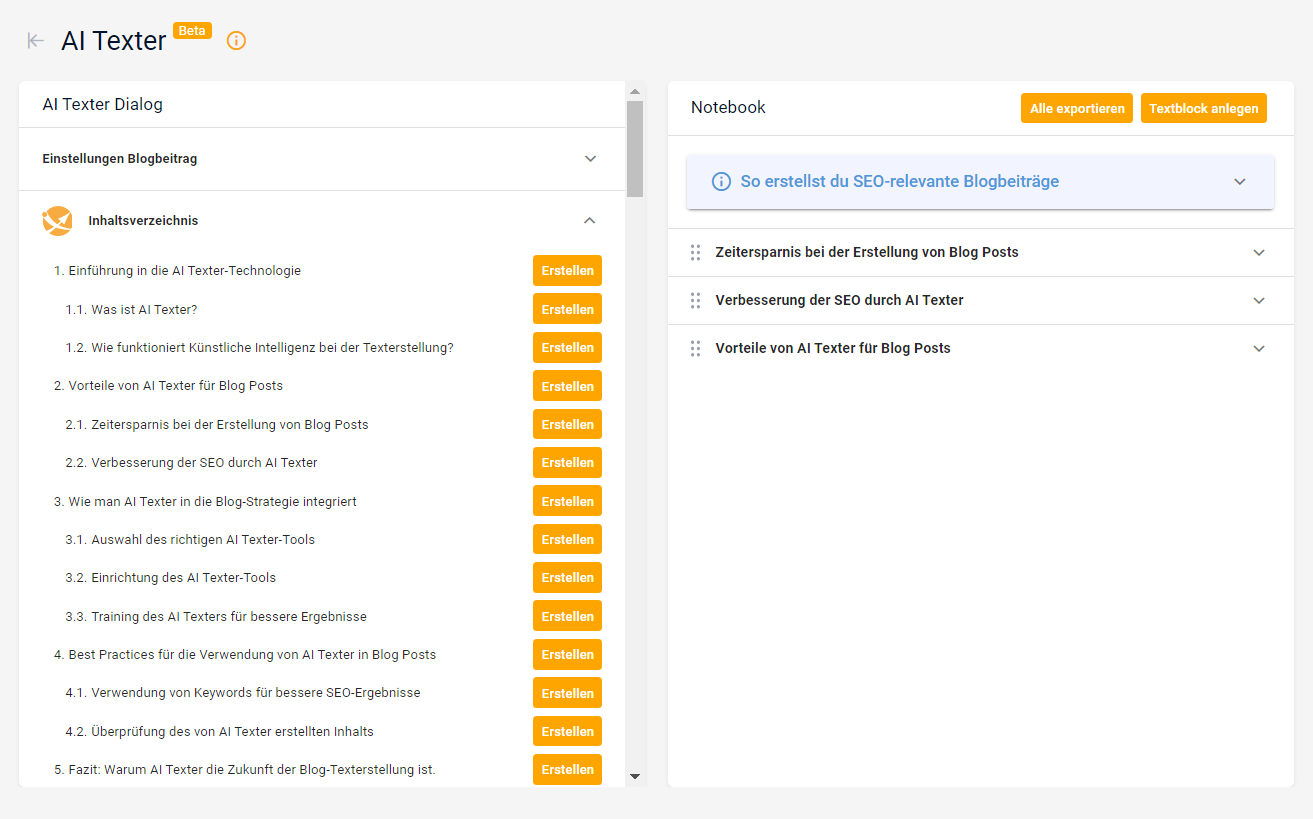Select '3. Wie man AI Texter in die Blog-Strategie' entry

205,502
